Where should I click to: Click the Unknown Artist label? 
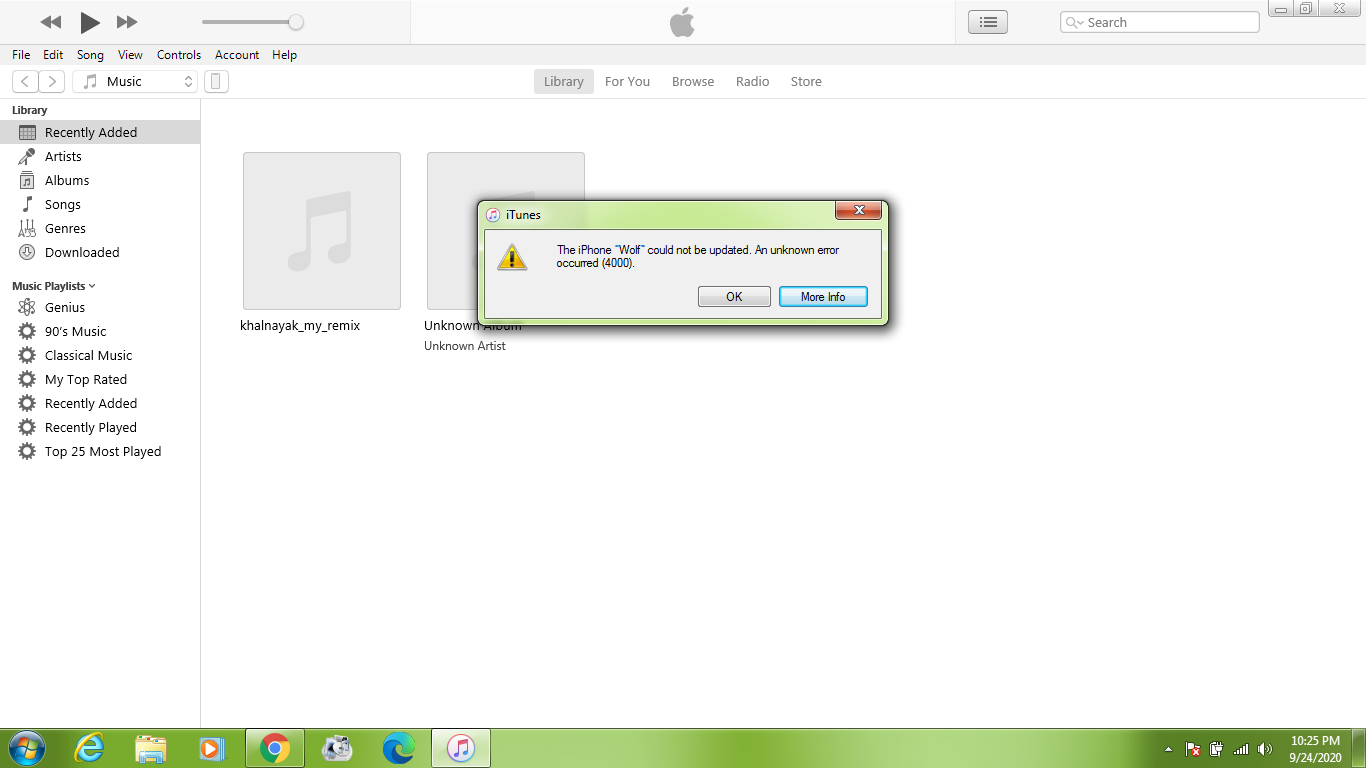(x=465, y=346)
